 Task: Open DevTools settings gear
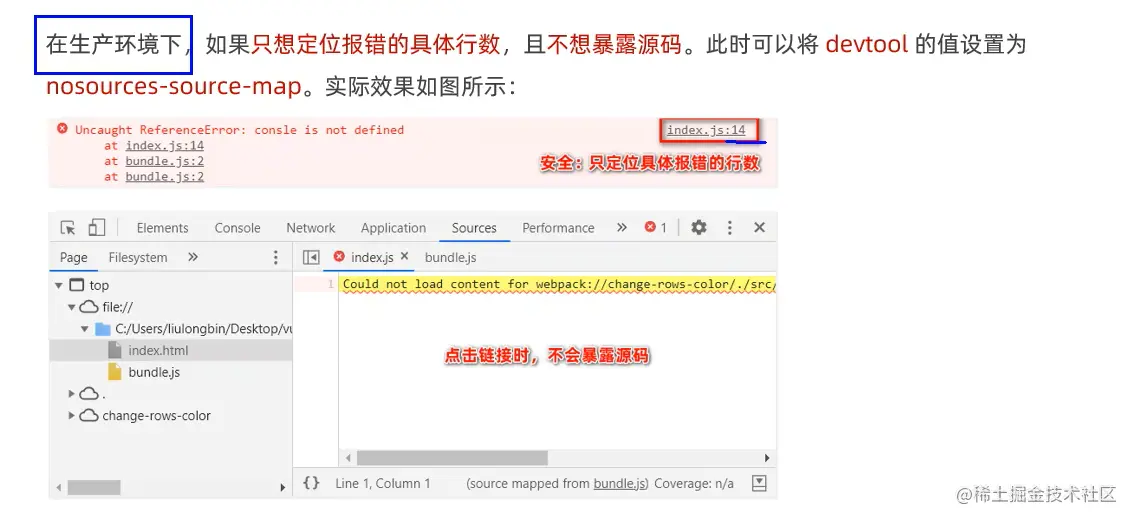coord(698,228)
